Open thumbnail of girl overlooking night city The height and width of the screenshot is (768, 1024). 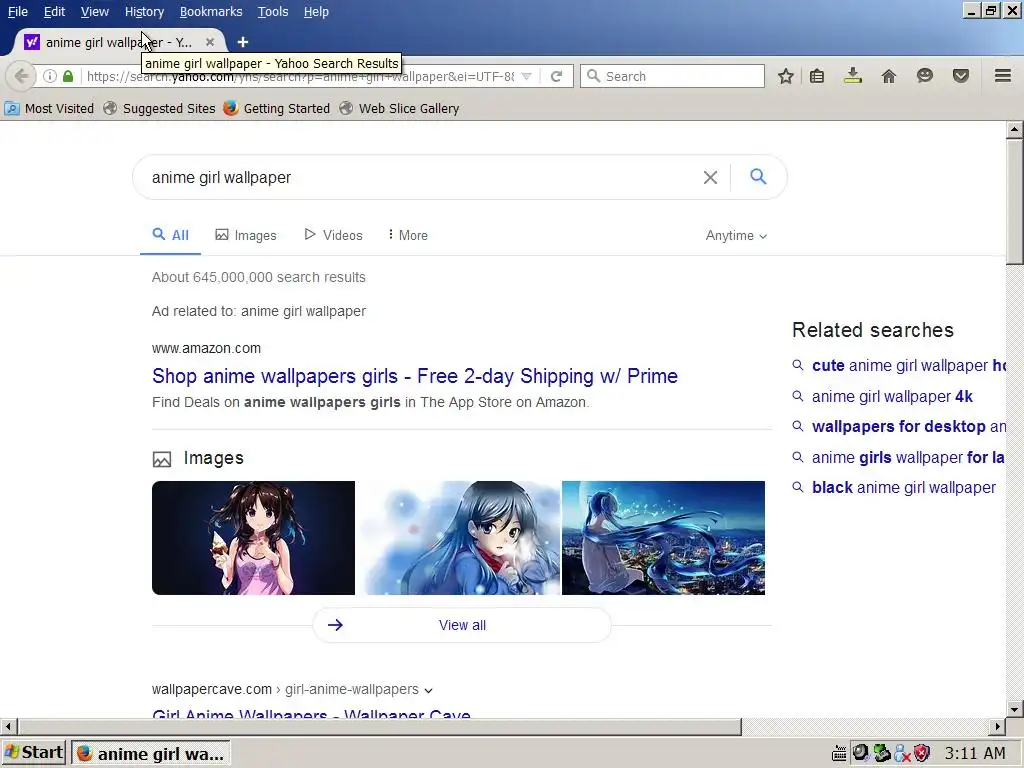coord(664,538)
